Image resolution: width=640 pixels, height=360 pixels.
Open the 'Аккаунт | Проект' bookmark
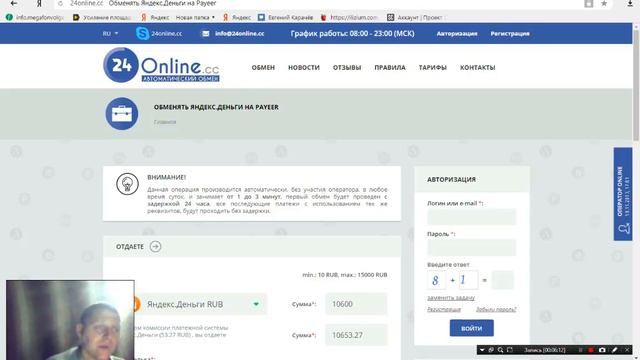(x=415, y=18)
